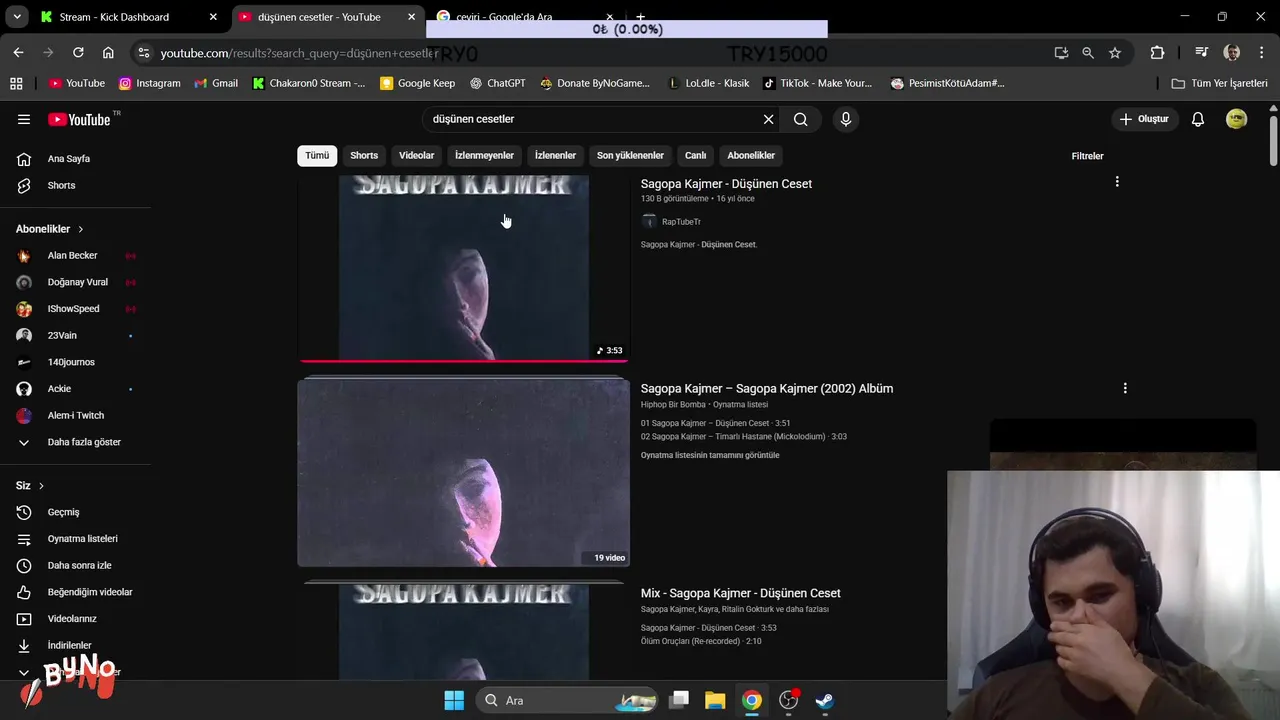Reload the current page
The height and width of the screenshot is (720, 1280).
(x=78, y=53)
